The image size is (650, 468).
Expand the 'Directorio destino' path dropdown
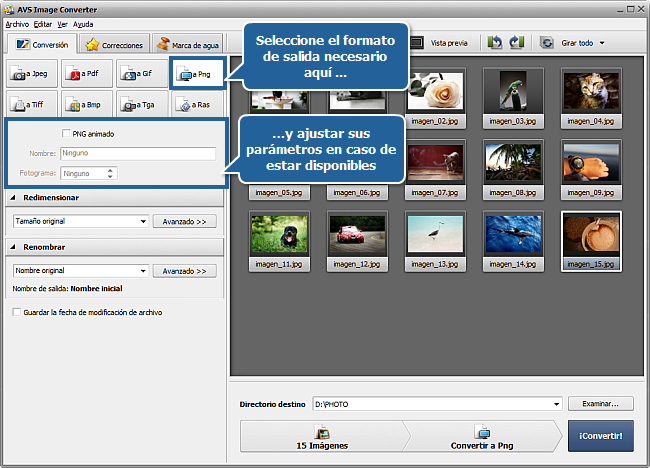coord(556,404)
